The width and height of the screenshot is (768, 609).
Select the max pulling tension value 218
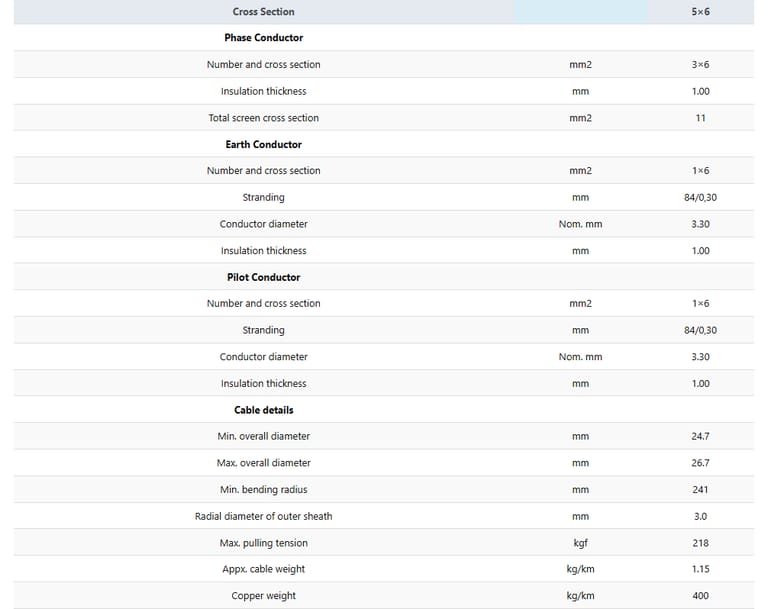700,543
